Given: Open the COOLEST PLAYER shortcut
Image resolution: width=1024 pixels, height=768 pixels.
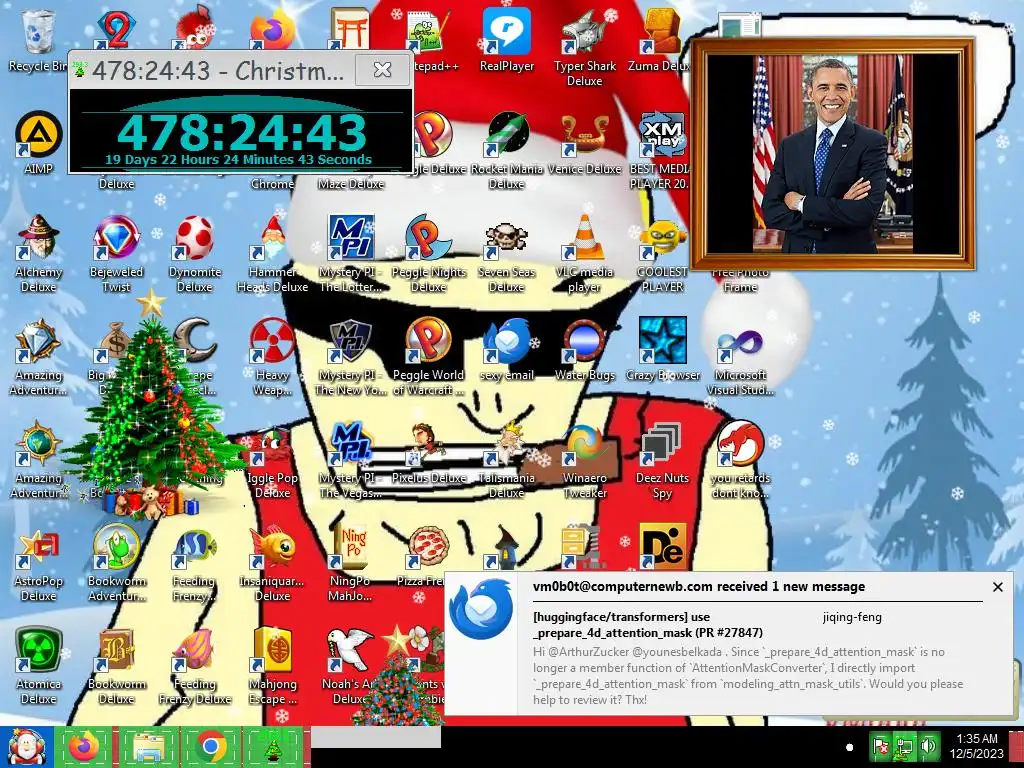Looking at the screenshot, I should click(662, 253).
